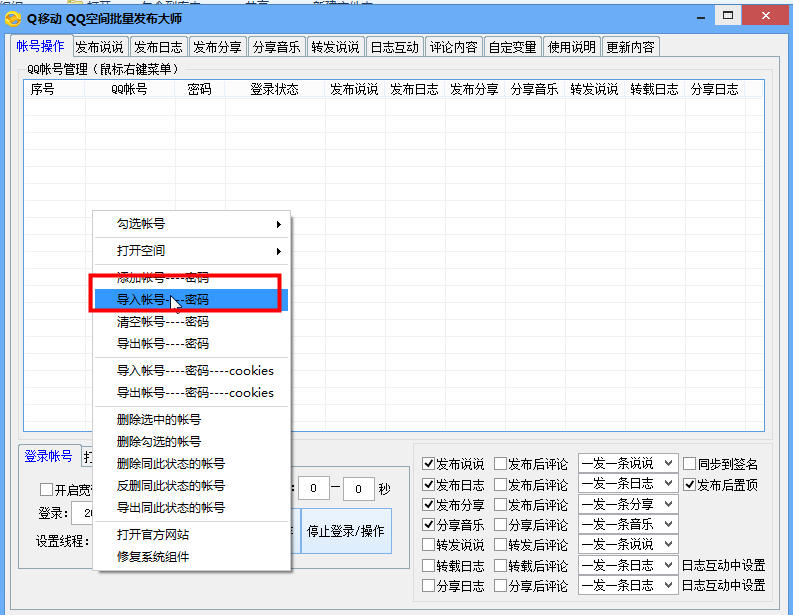Expand the 勾选帐号 submenu
Image resolution: width=793 pixels, height=615 pixels.
(192, 224)
